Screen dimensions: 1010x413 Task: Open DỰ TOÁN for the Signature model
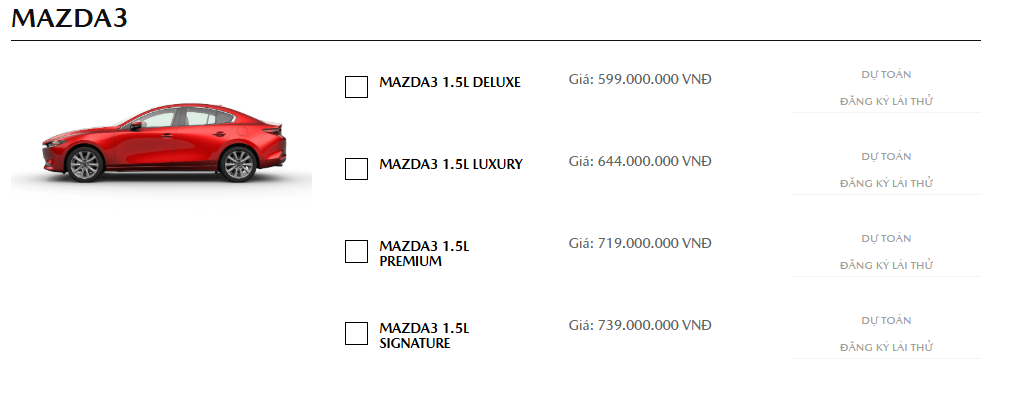pyautogui.click(x=886, y=320)
